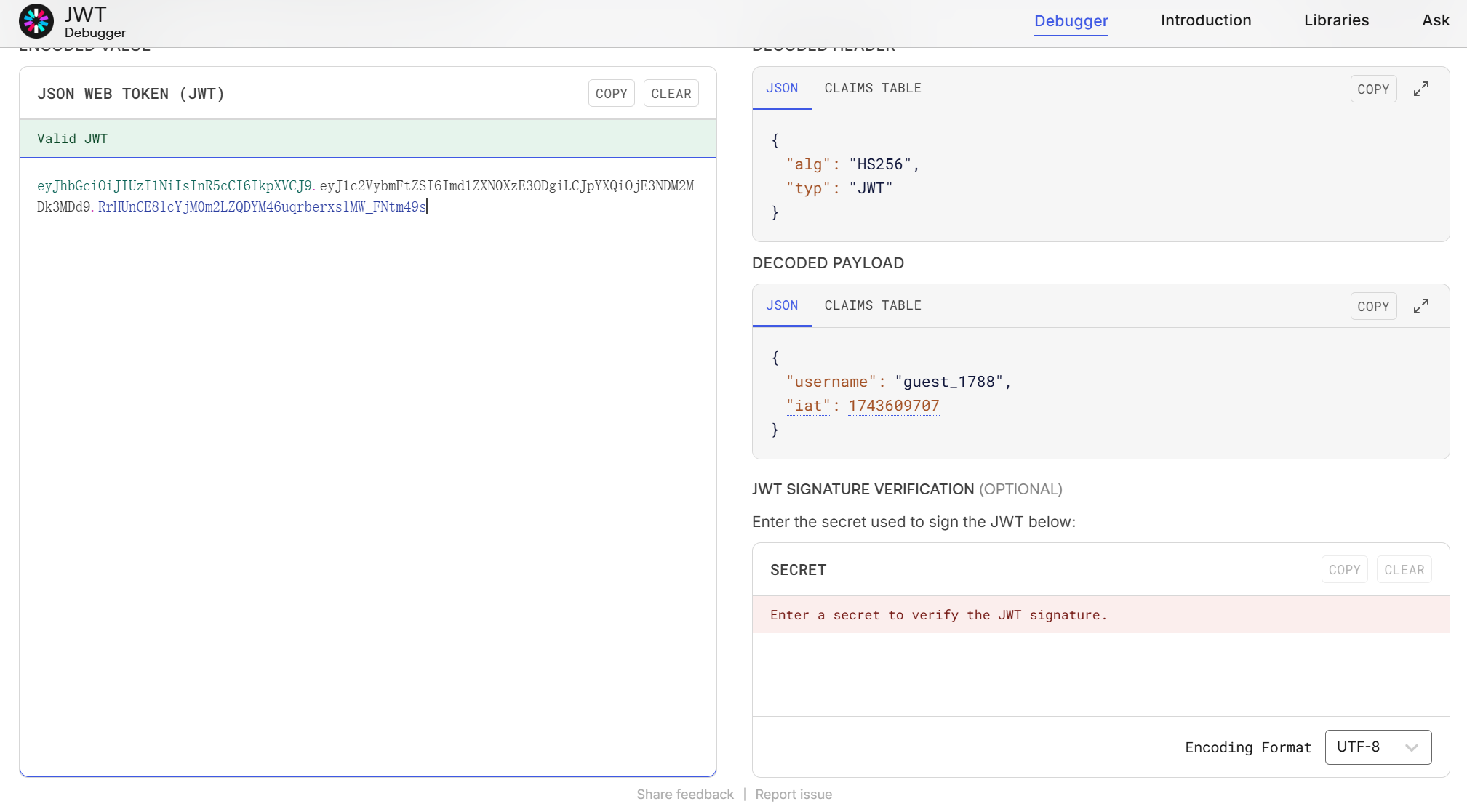Click the Report issue link
The width and height of the screenshot is (1467, 812).
click(x=793, y=794)
